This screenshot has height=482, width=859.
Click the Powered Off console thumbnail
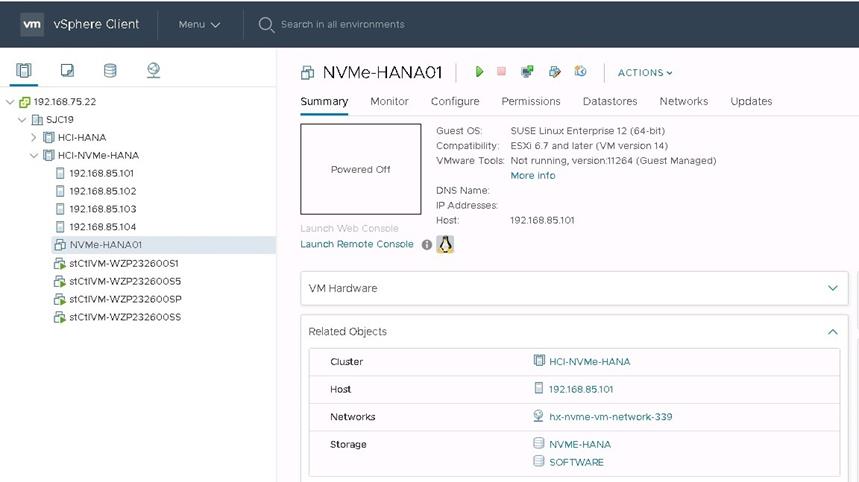tap(360, 169)
